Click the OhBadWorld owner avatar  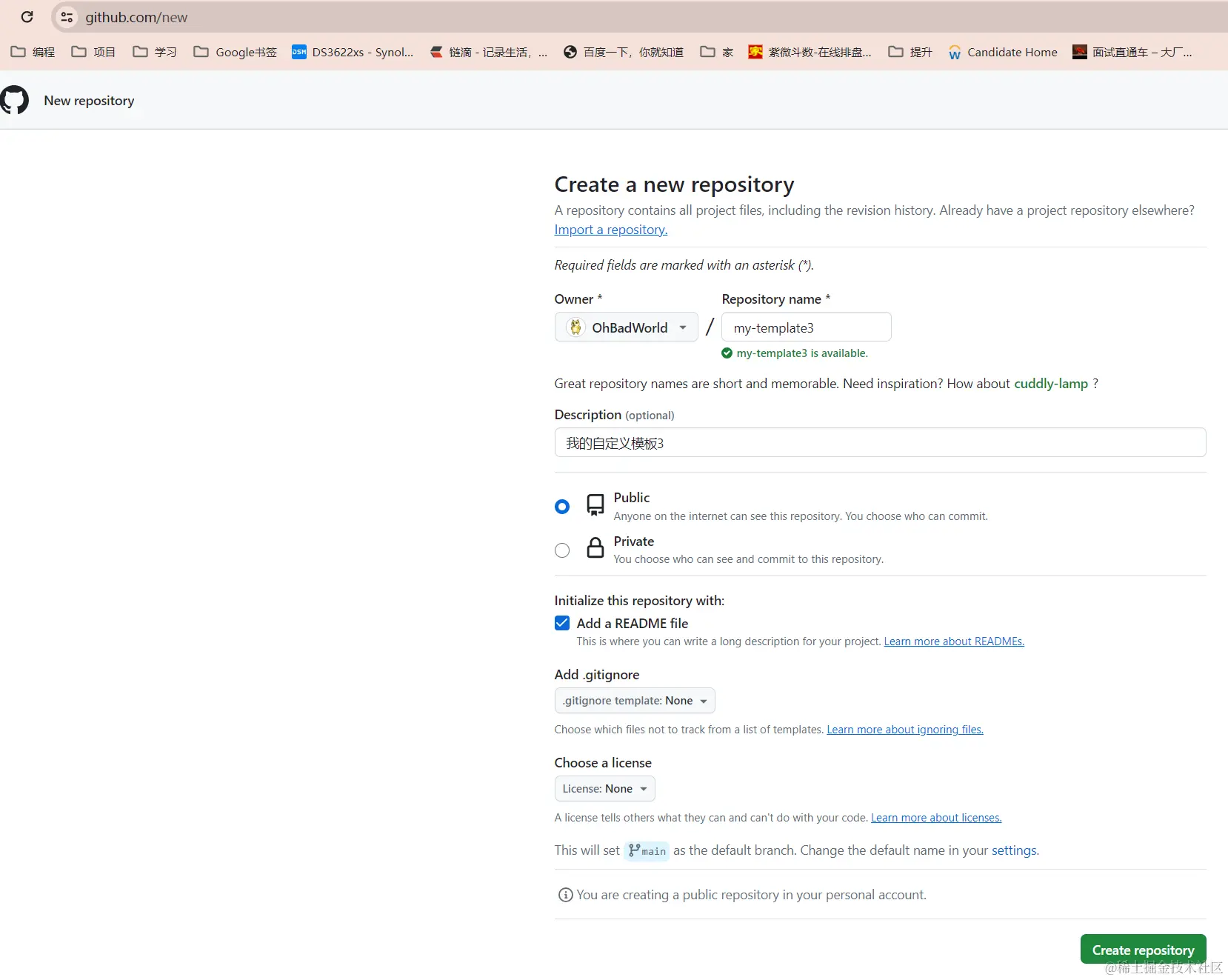[x=575, y=327]
